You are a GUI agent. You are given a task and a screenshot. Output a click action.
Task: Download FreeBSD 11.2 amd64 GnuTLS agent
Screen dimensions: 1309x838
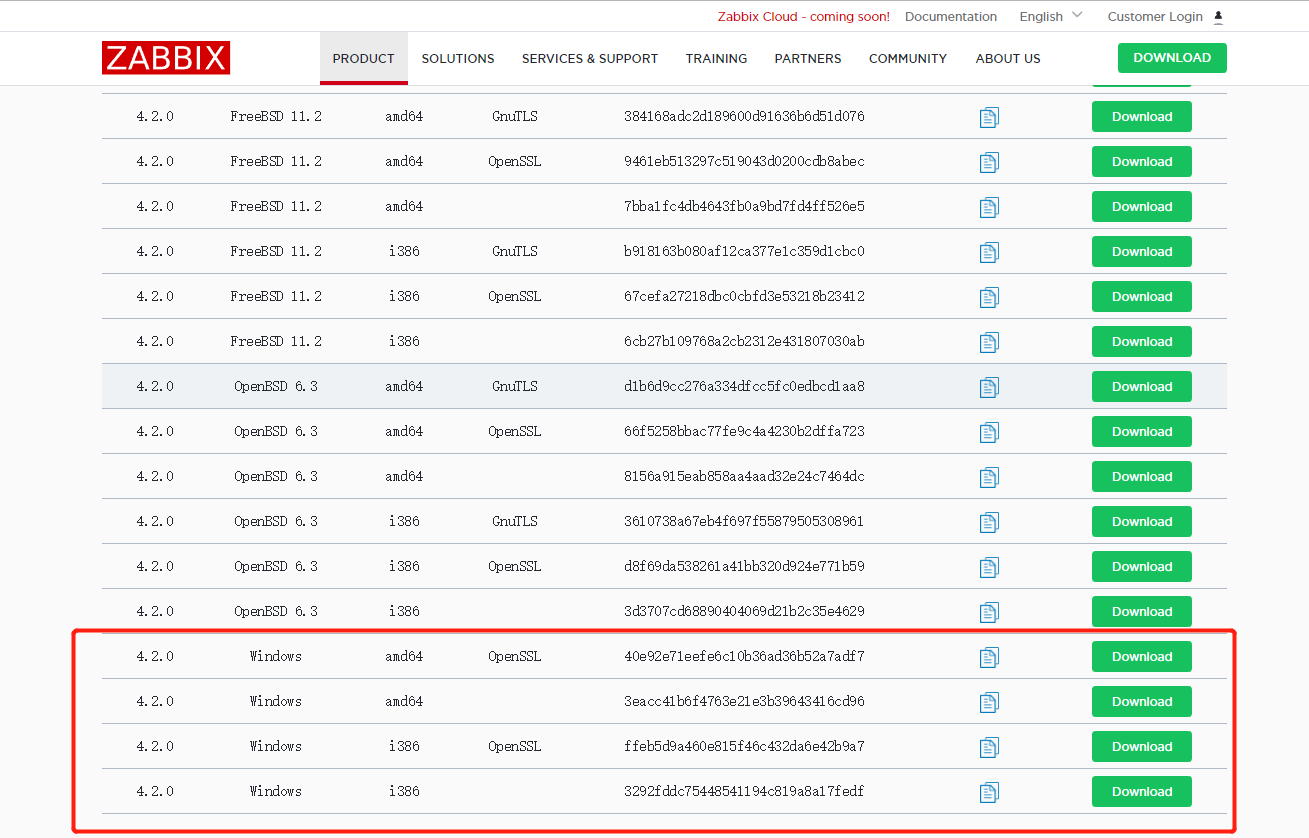(x=1142, y=116)
